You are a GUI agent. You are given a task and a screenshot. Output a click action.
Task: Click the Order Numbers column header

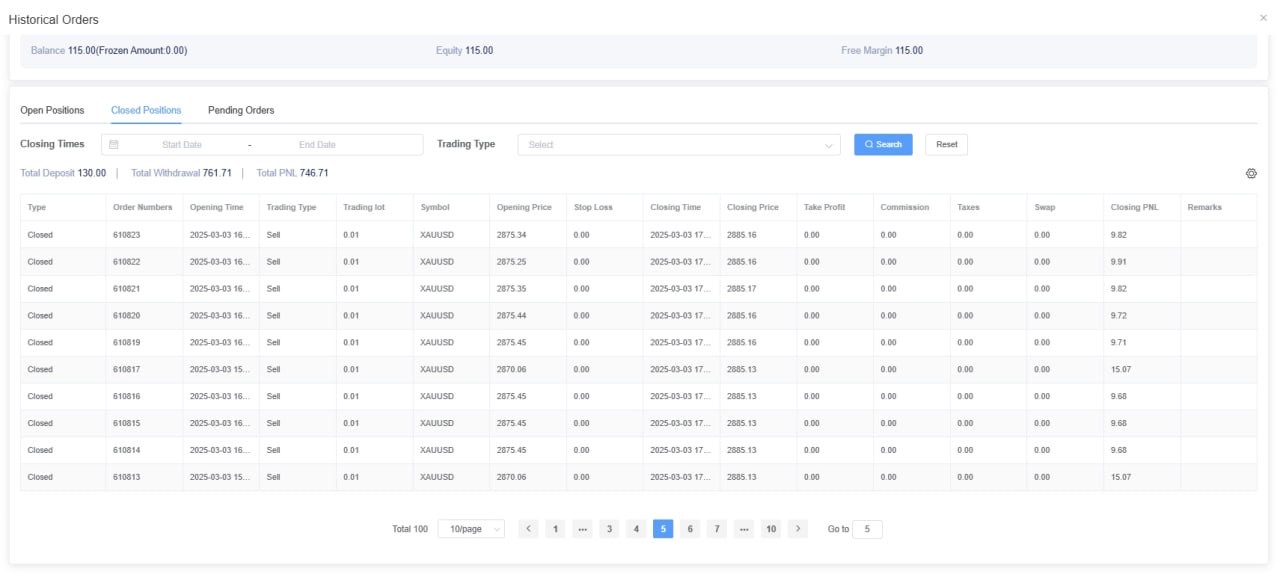coord(144,208)
